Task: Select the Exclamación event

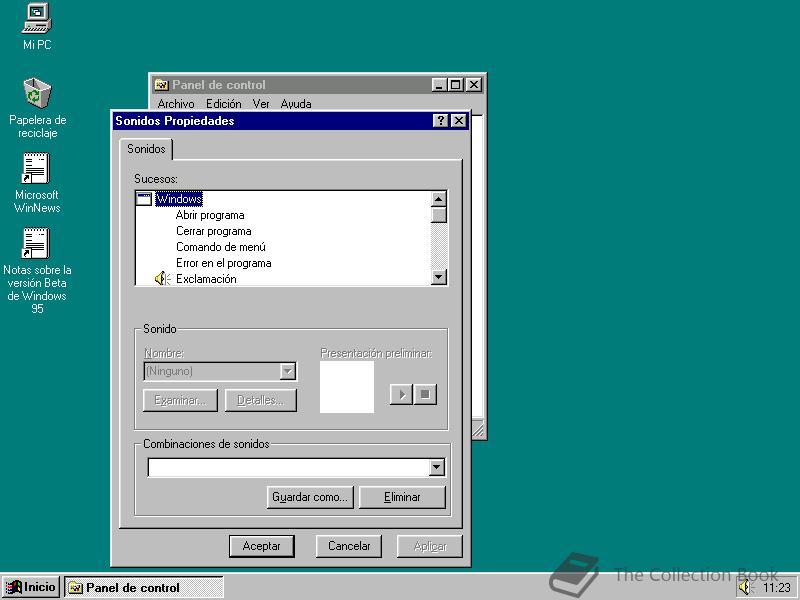Action: pos(206,279)
